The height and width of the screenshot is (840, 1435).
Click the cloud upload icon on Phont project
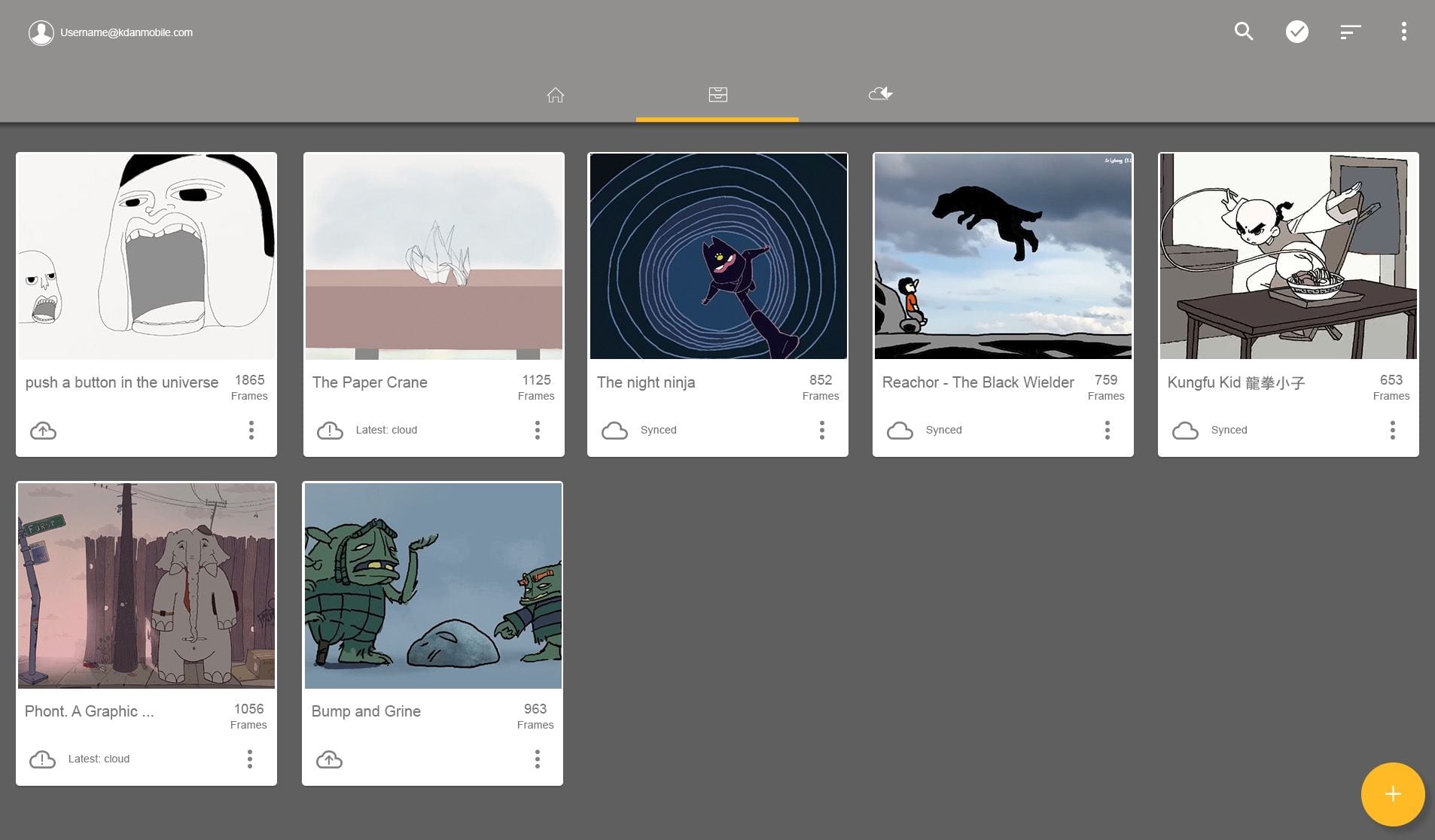click(43, 759)
